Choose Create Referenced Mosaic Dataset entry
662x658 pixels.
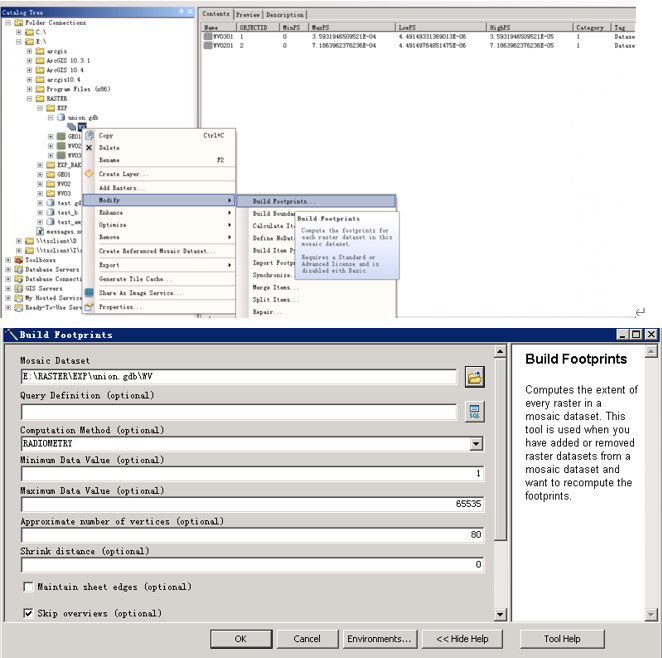[x=159, y=251]
